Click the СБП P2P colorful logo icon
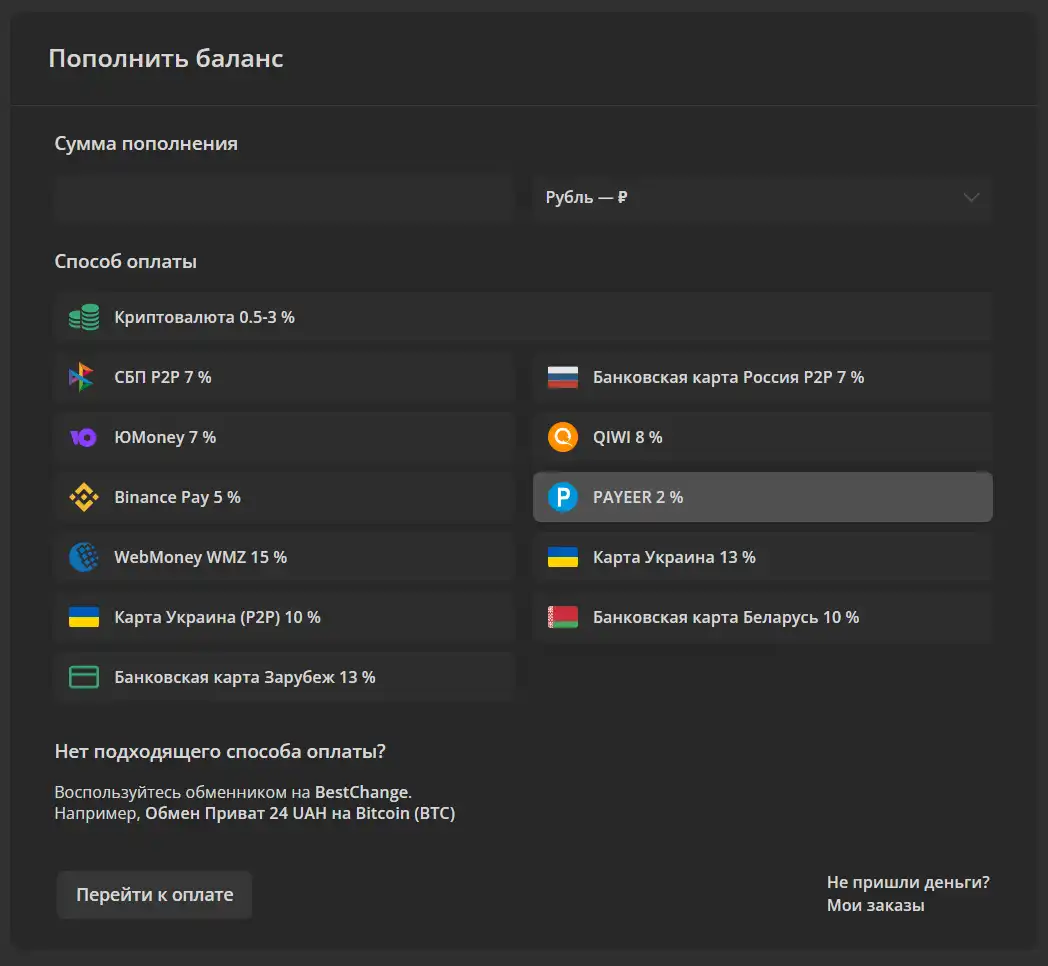This screenshot has width=1048, height=966. click(82, 377)
